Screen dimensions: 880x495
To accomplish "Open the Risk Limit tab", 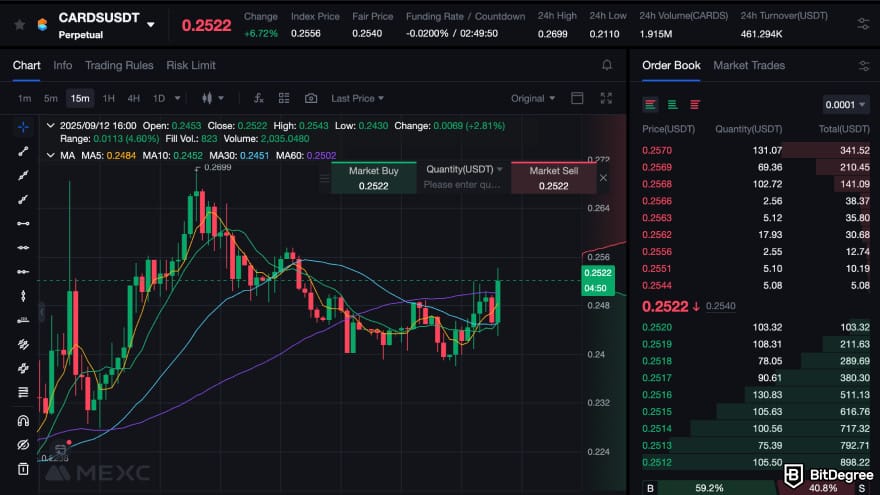I will (191, 65).
